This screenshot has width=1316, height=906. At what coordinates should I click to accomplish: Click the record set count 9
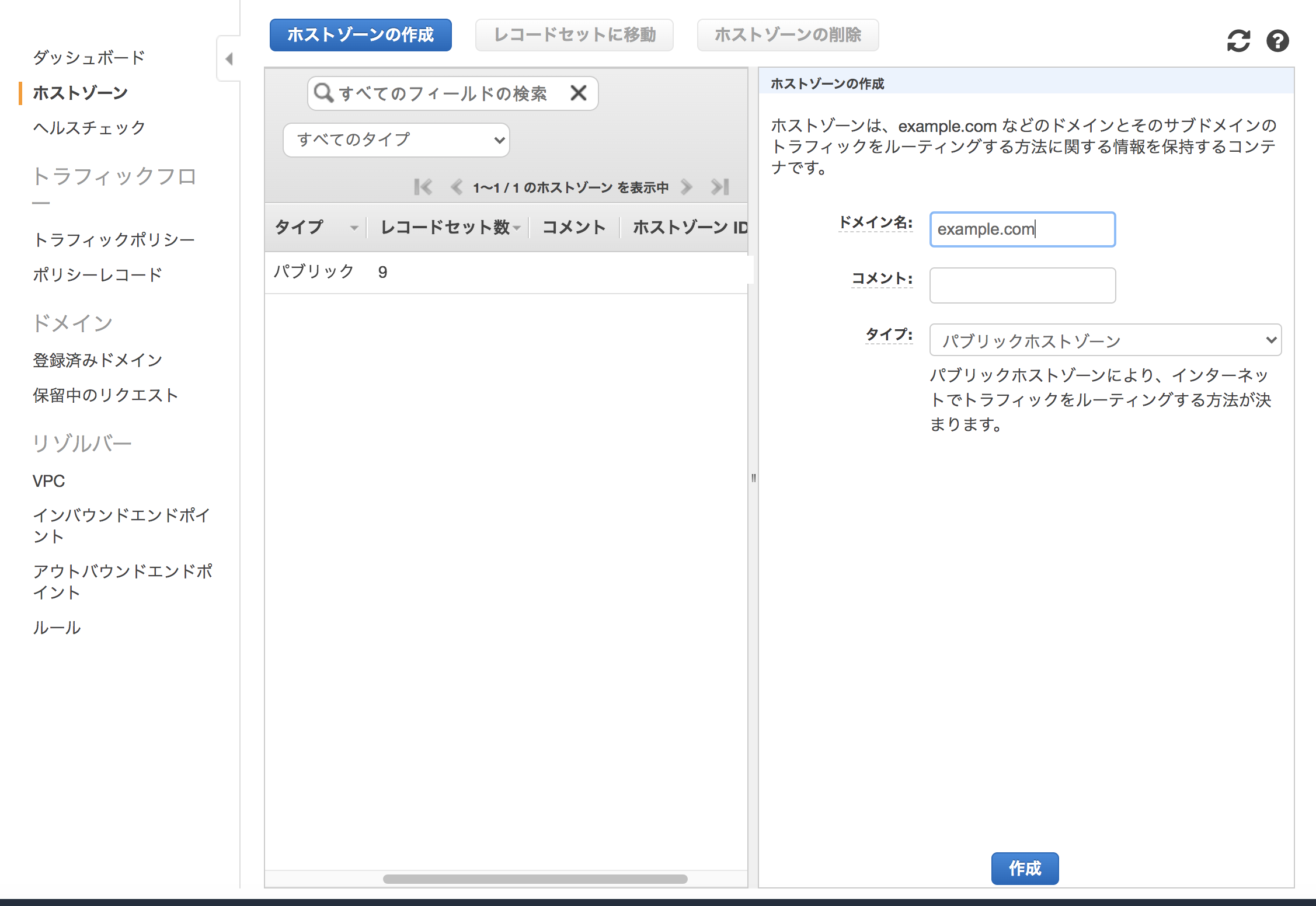pos(382,272)
